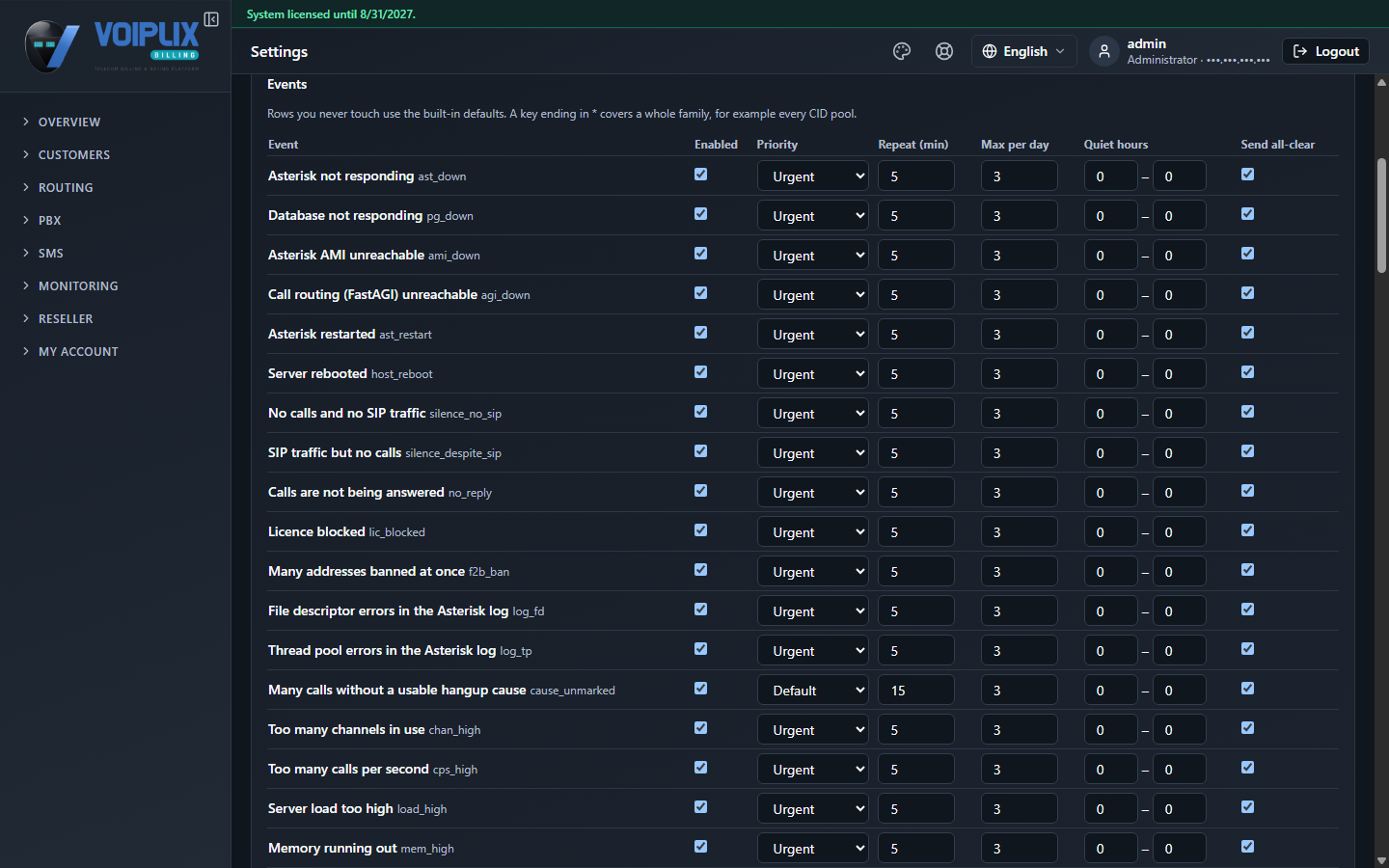
Task: Open the lifebuoy support icon
Action: (x=944, y=51)
